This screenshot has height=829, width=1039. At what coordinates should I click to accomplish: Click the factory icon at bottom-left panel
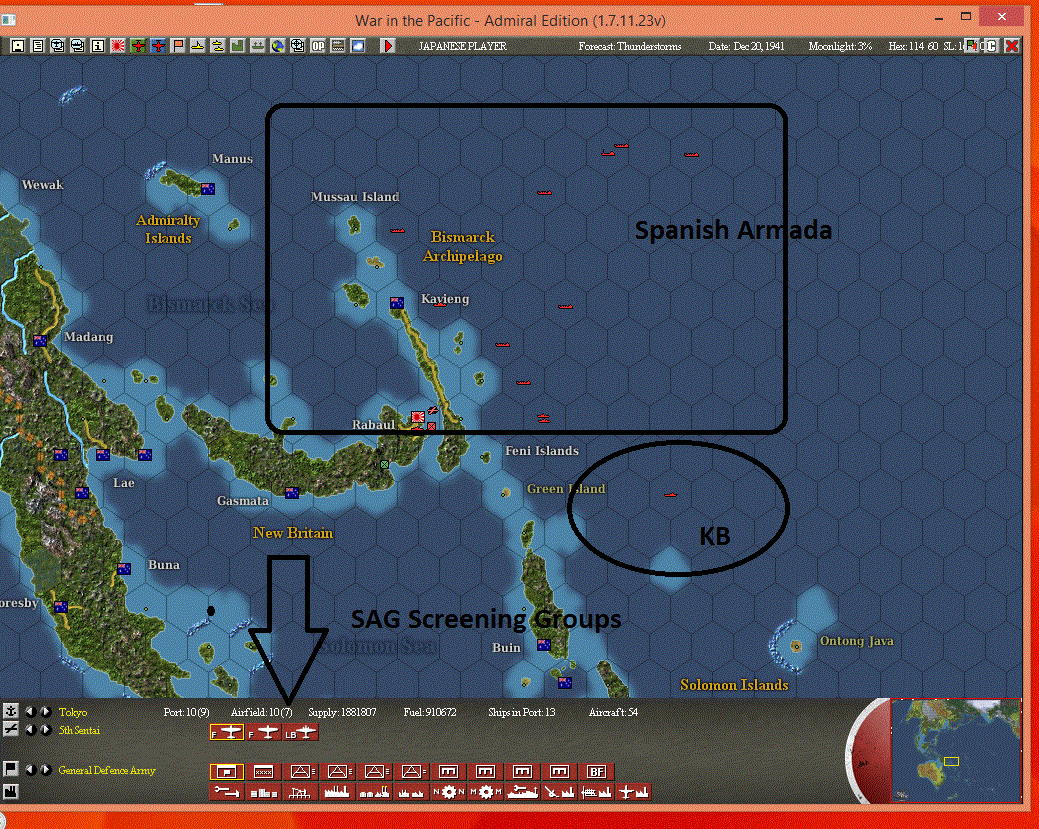[x=11, y=791]
